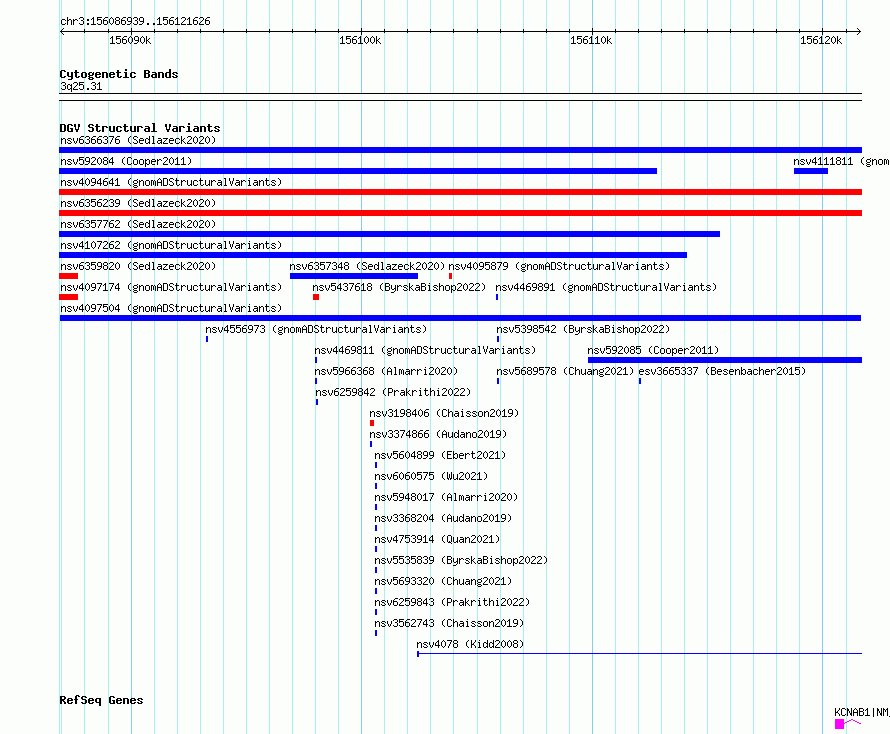
Task: Open the nsv5535839 (ByrskaBishop2022) label
Action: [461, 560]
